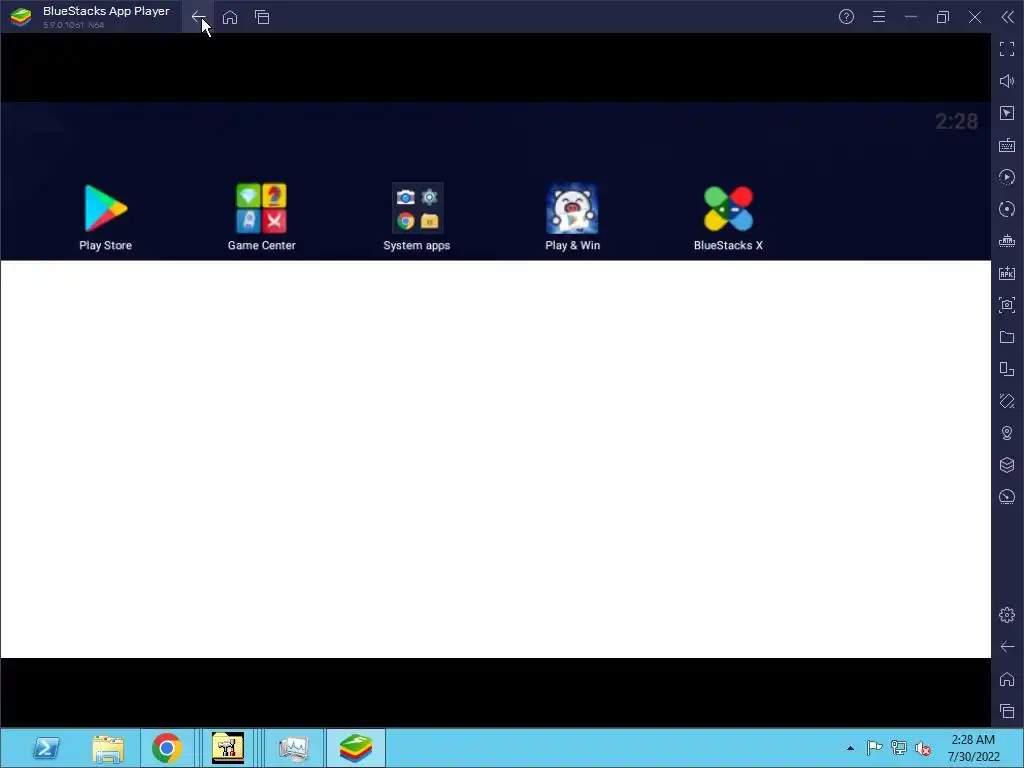Open the performance monitor taskbar icon
The height and width of the screenshot is (768, 1024).
pos(293,748)
